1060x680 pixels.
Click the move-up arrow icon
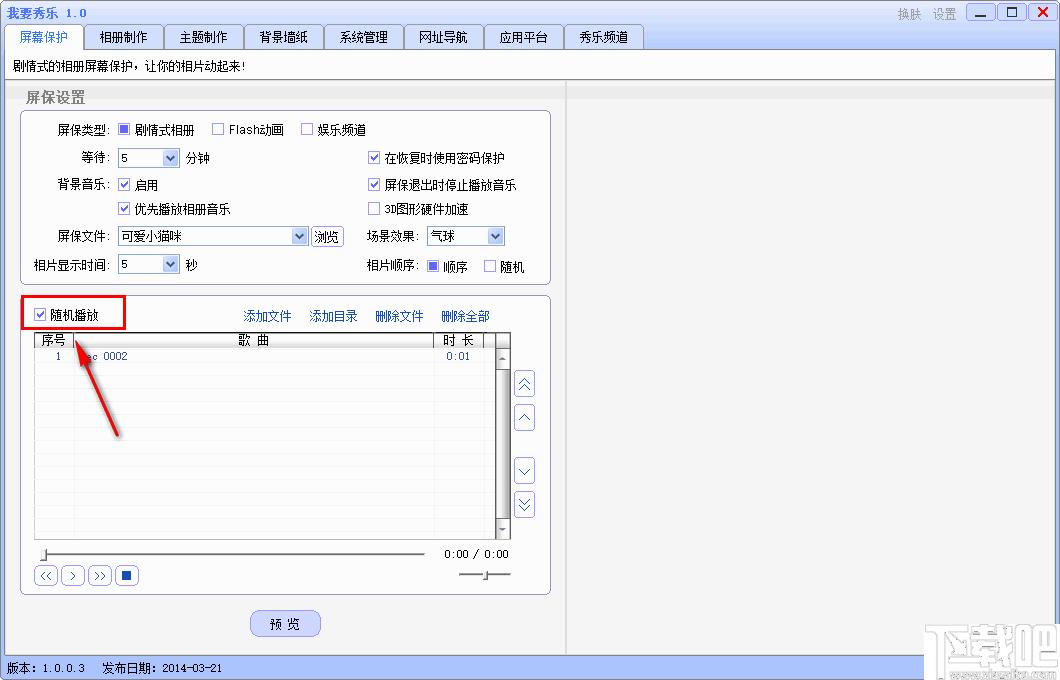pyautogui.click(x=524, y=417)
